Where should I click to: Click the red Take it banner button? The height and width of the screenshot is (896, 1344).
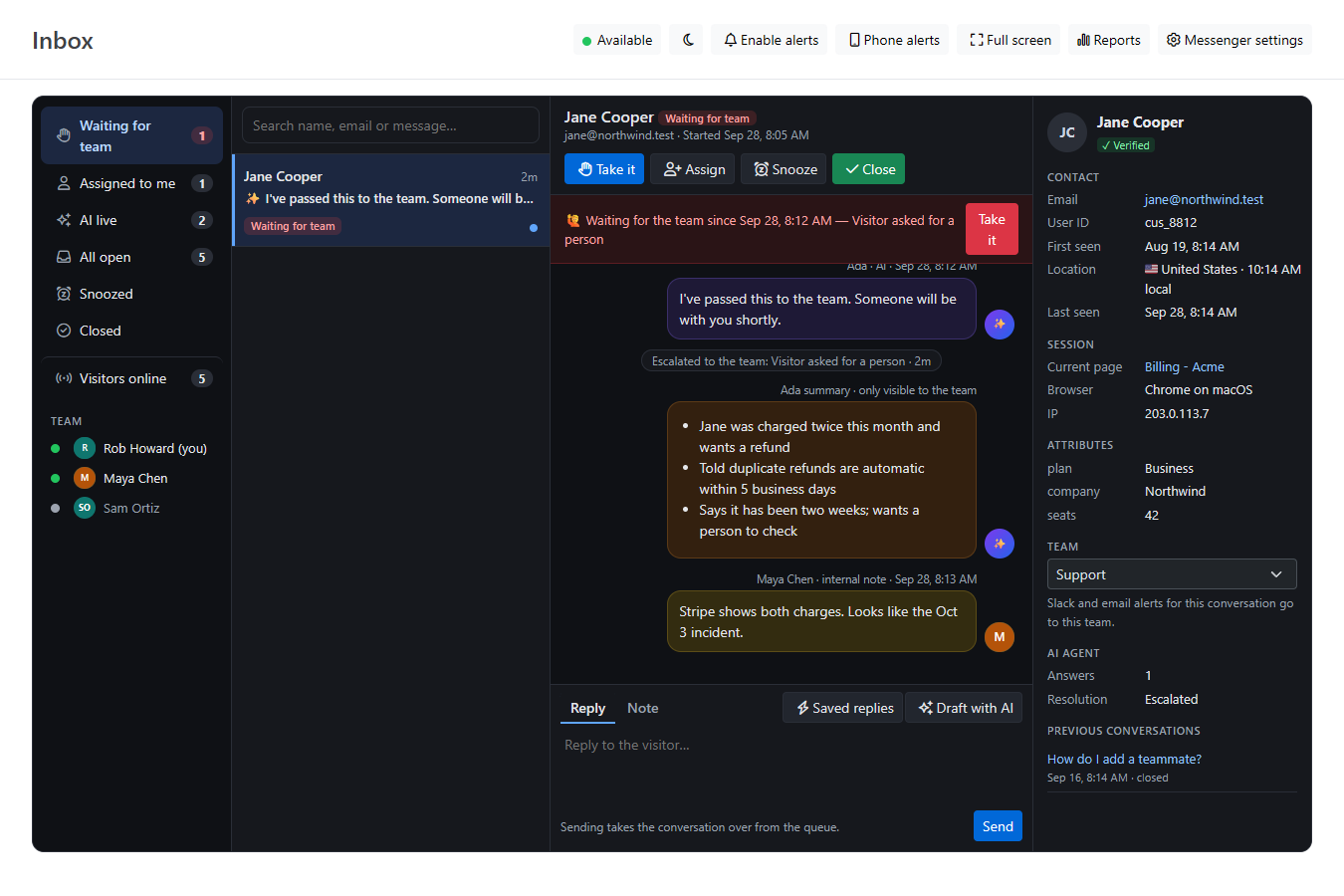tap(992, 229)
